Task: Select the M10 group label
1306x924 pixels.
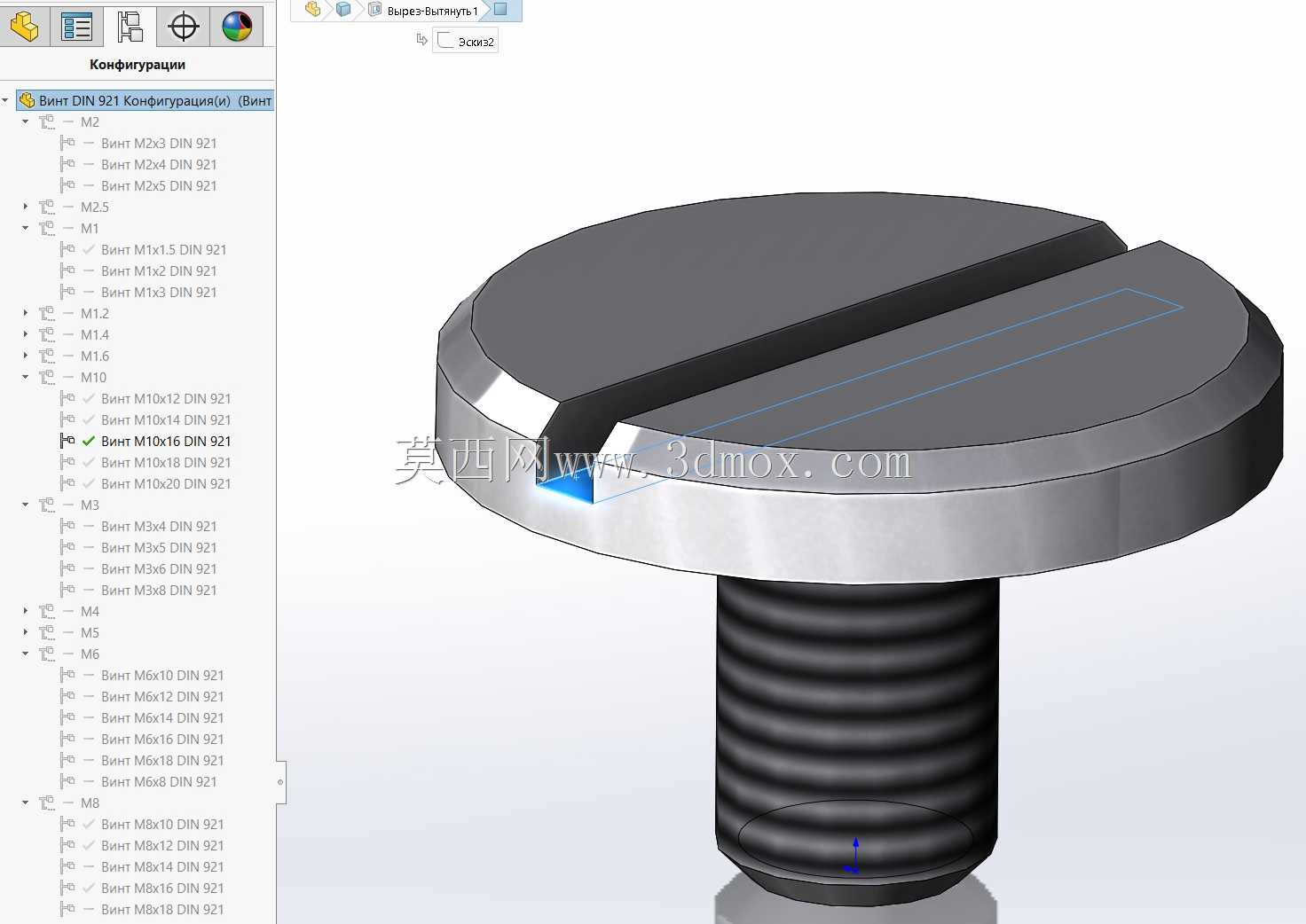Action: [x=93, y=377]
